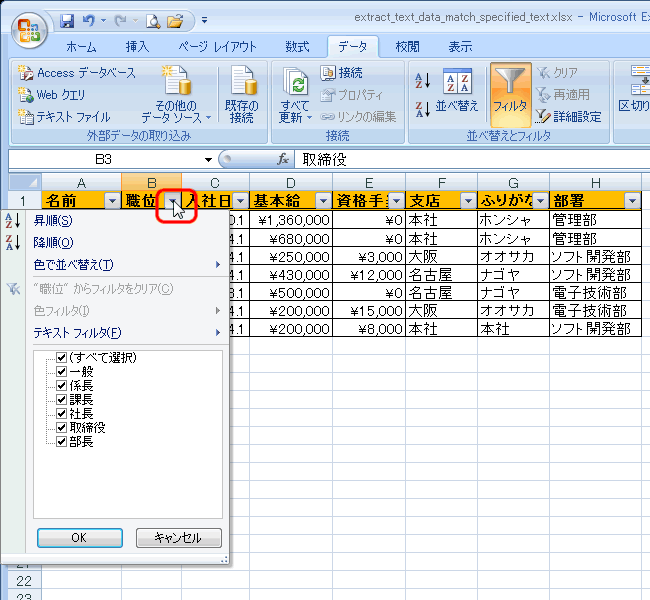Open the 基本給 column filter dropdown
650x600 pixels.
point(323,201)
